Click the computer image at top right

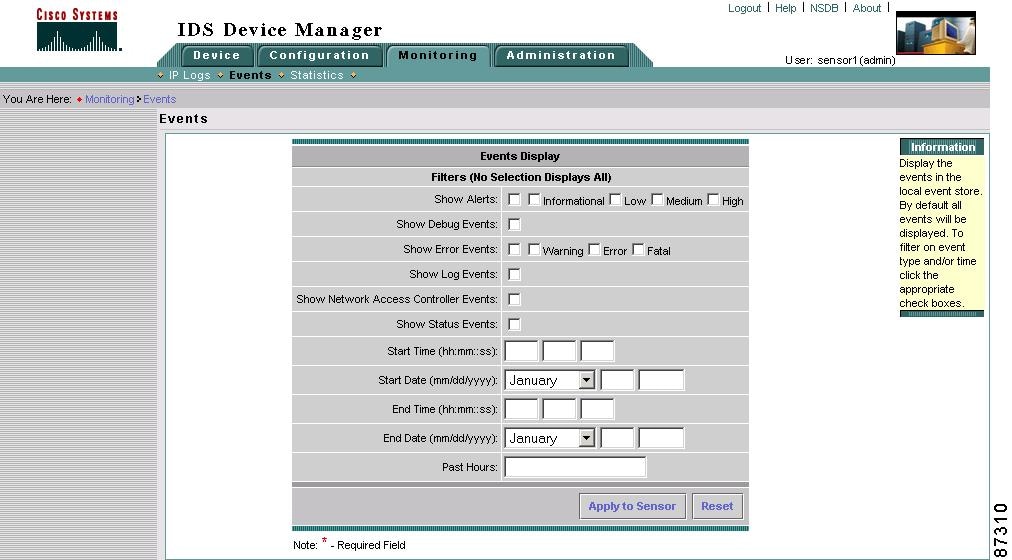coord(936,33)
